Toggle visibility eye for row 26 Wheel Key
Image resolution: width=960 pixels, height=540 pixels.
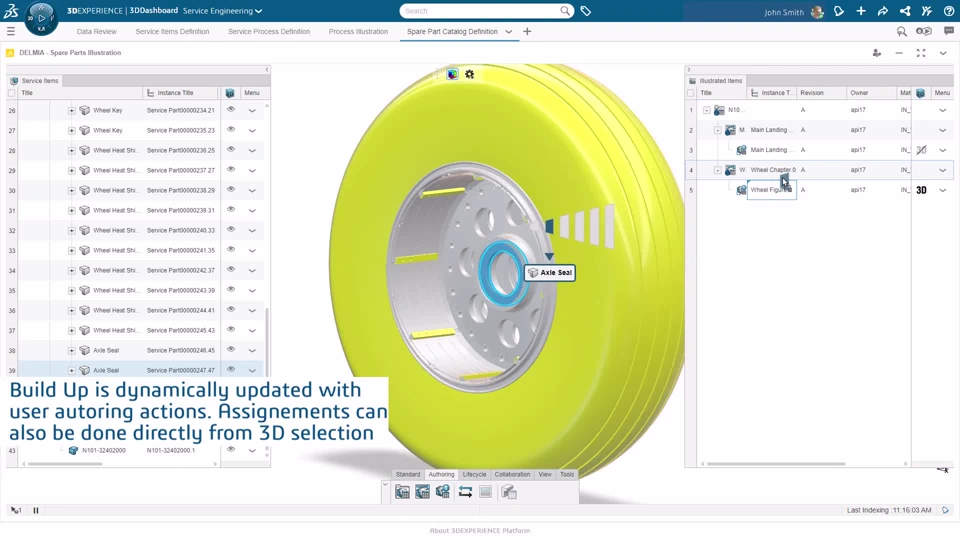point(231,110)
